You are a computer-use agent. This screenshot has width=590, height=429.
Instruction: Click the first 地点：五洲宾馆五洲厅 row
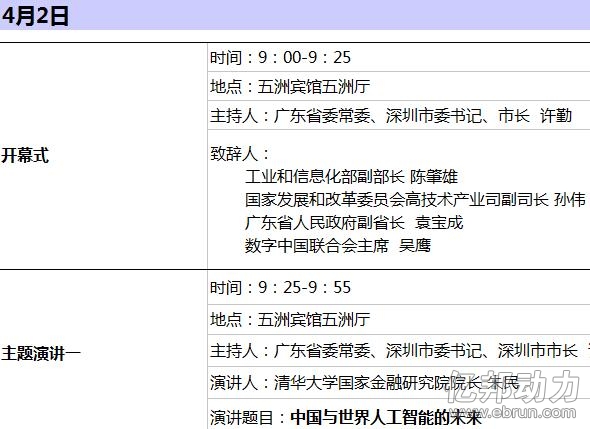click(x=399, y=86)
